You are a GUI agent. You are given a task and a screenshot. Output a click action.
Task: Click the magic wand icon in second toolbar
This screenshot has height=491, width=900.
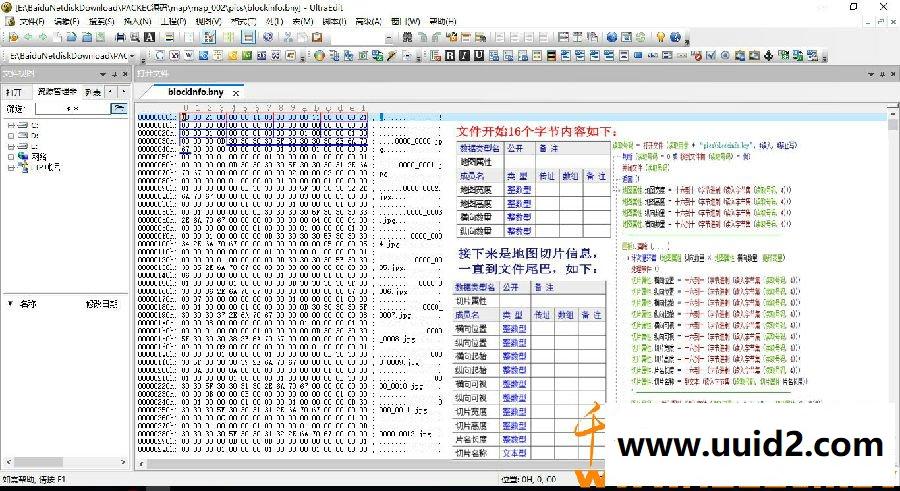(x=392, y=56)
